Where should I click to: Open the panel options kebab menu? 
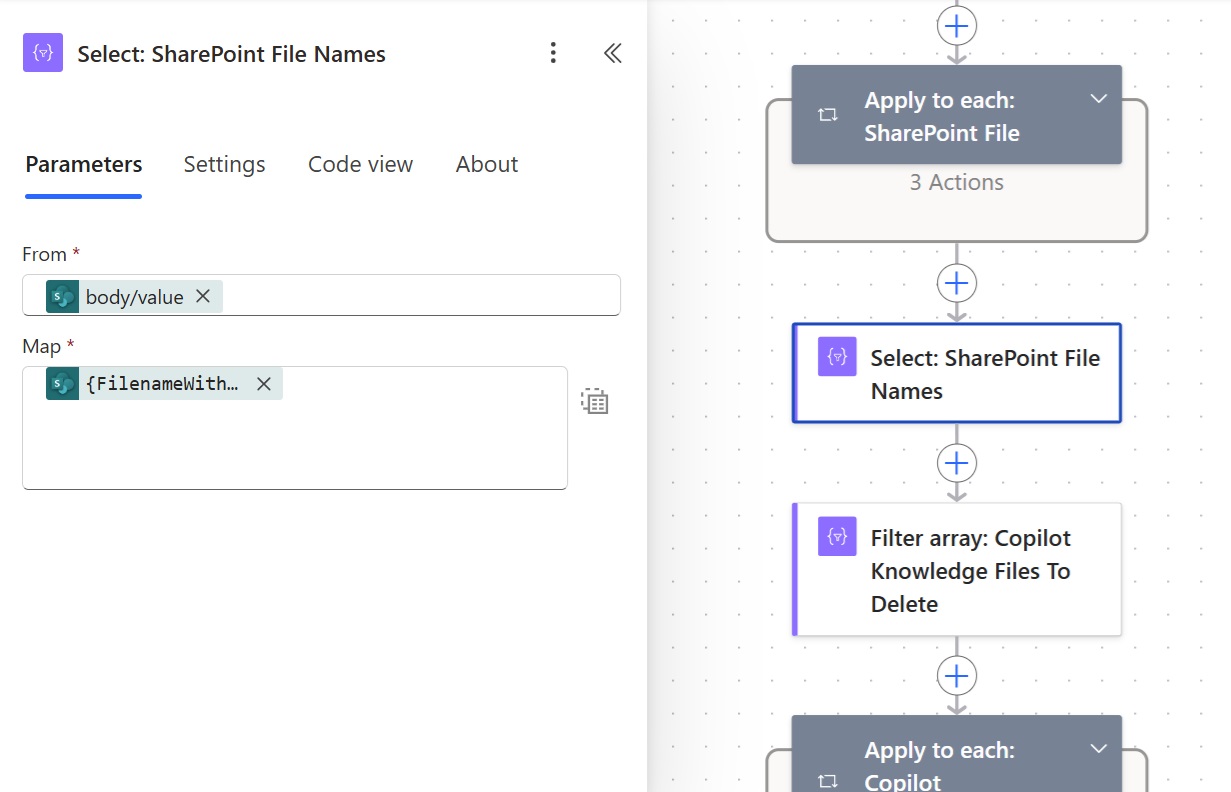(553, 53)
